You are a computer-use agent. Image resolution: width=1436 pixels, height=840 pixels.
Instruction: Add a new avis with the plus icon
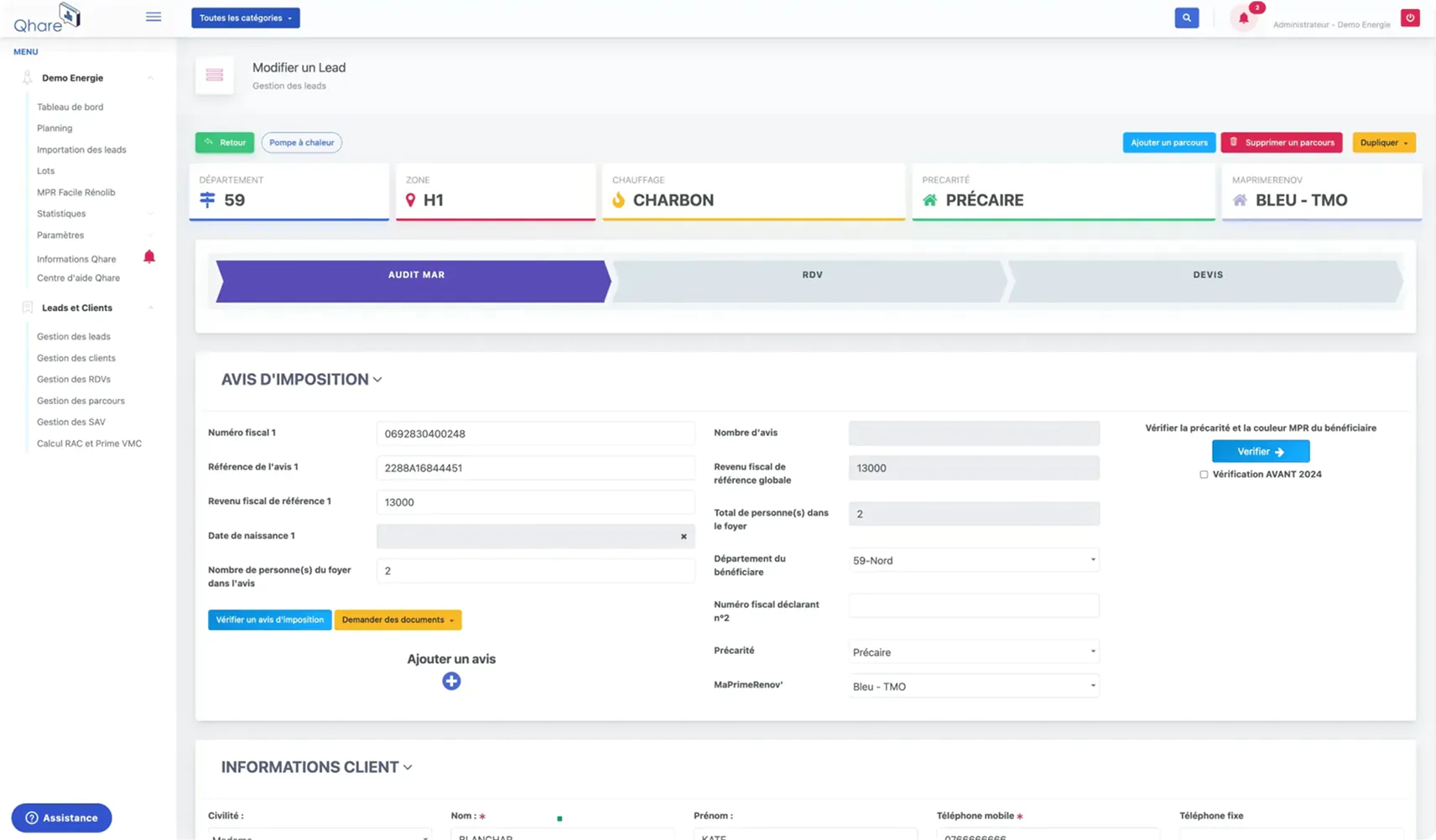[x=451, y=681]
